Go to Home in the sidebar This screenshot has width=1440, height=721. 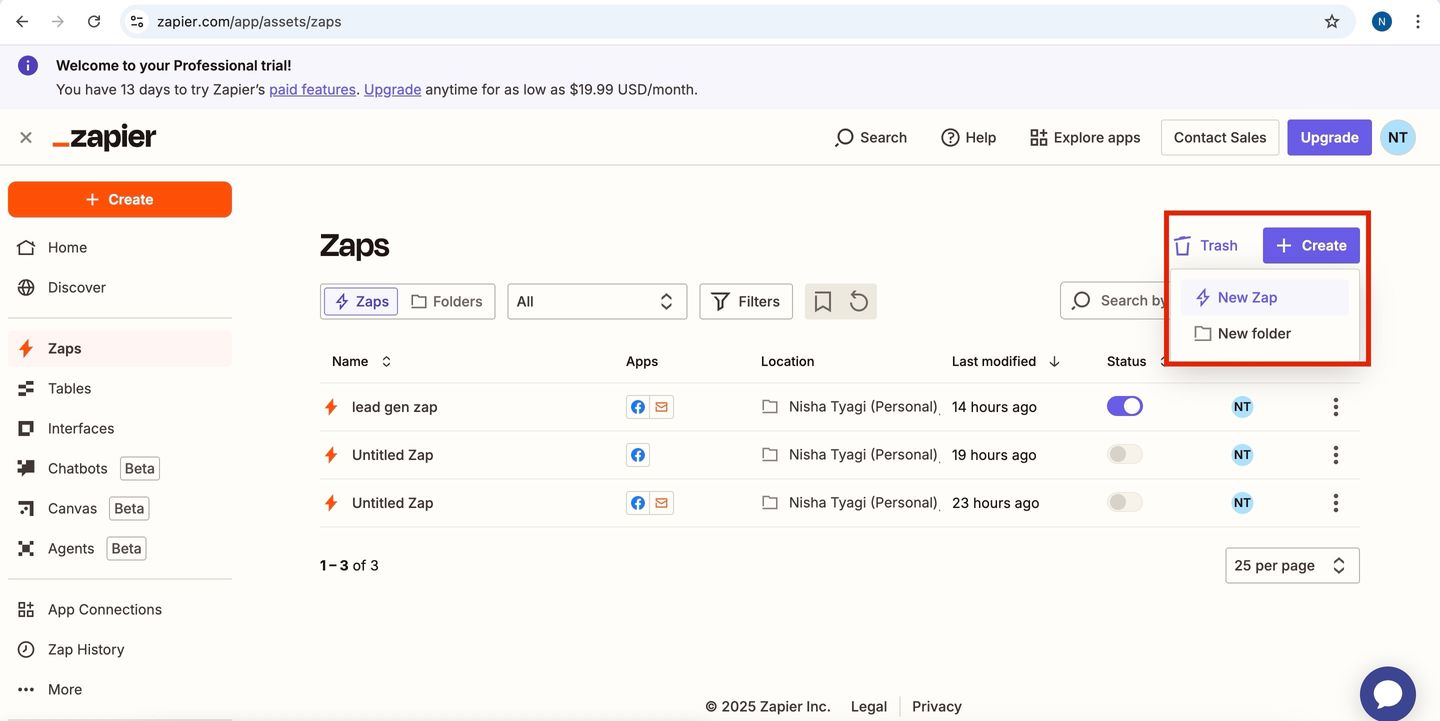click(120, 247)
